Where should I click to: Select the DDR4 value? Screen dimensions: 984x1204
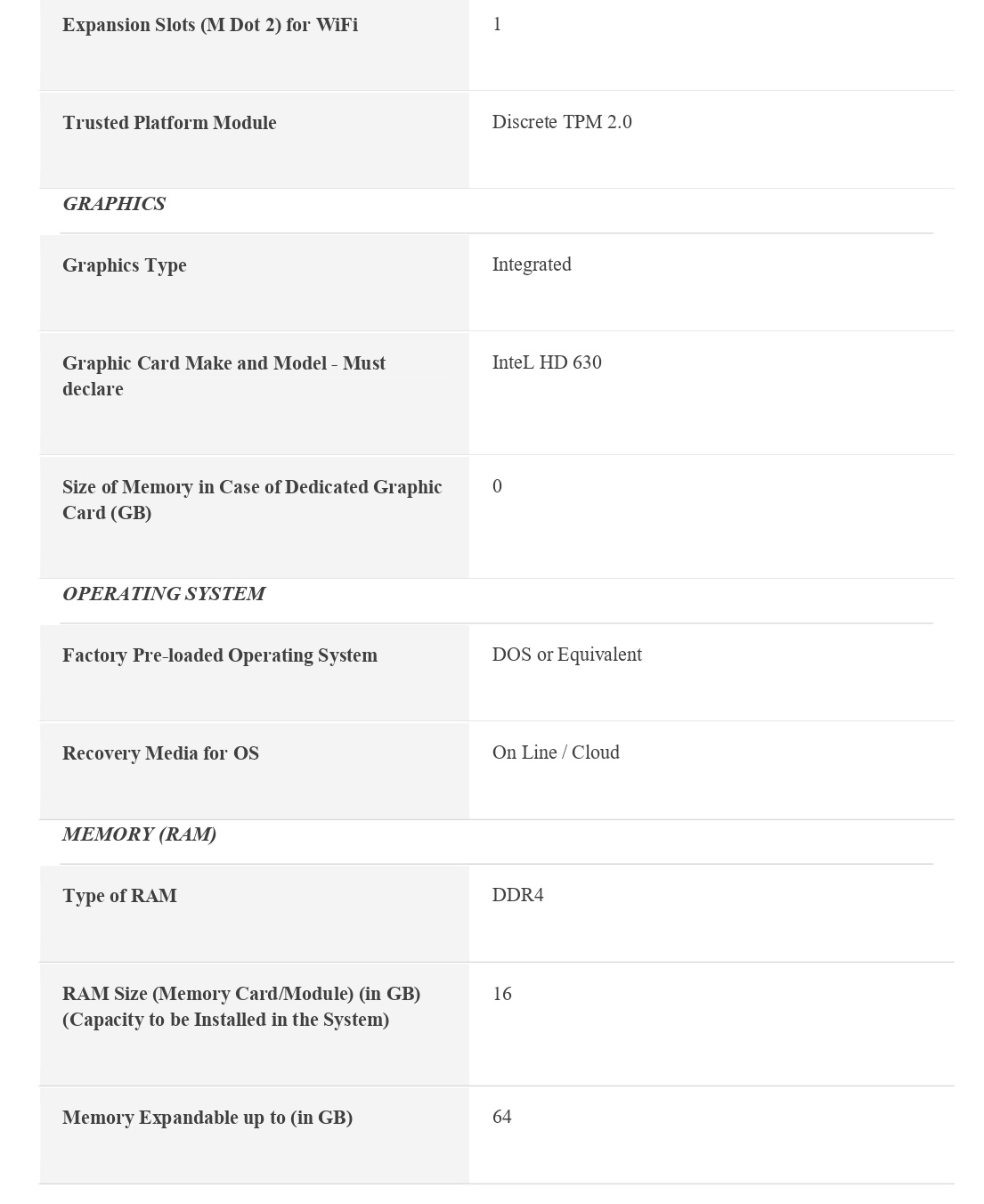coord(517,895)
